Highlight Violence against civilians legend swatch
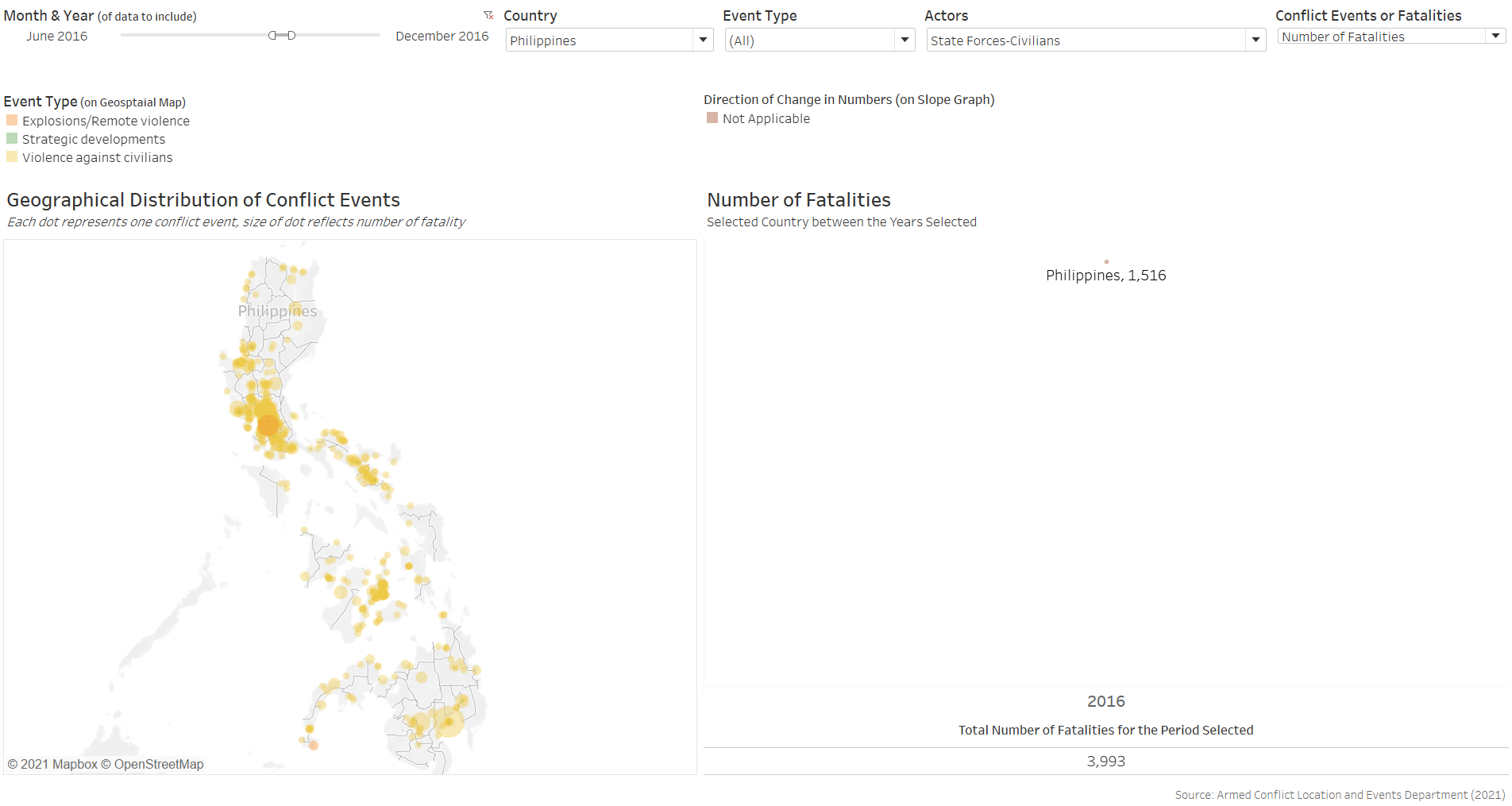 pyautogui.click(x=12, y=157)
